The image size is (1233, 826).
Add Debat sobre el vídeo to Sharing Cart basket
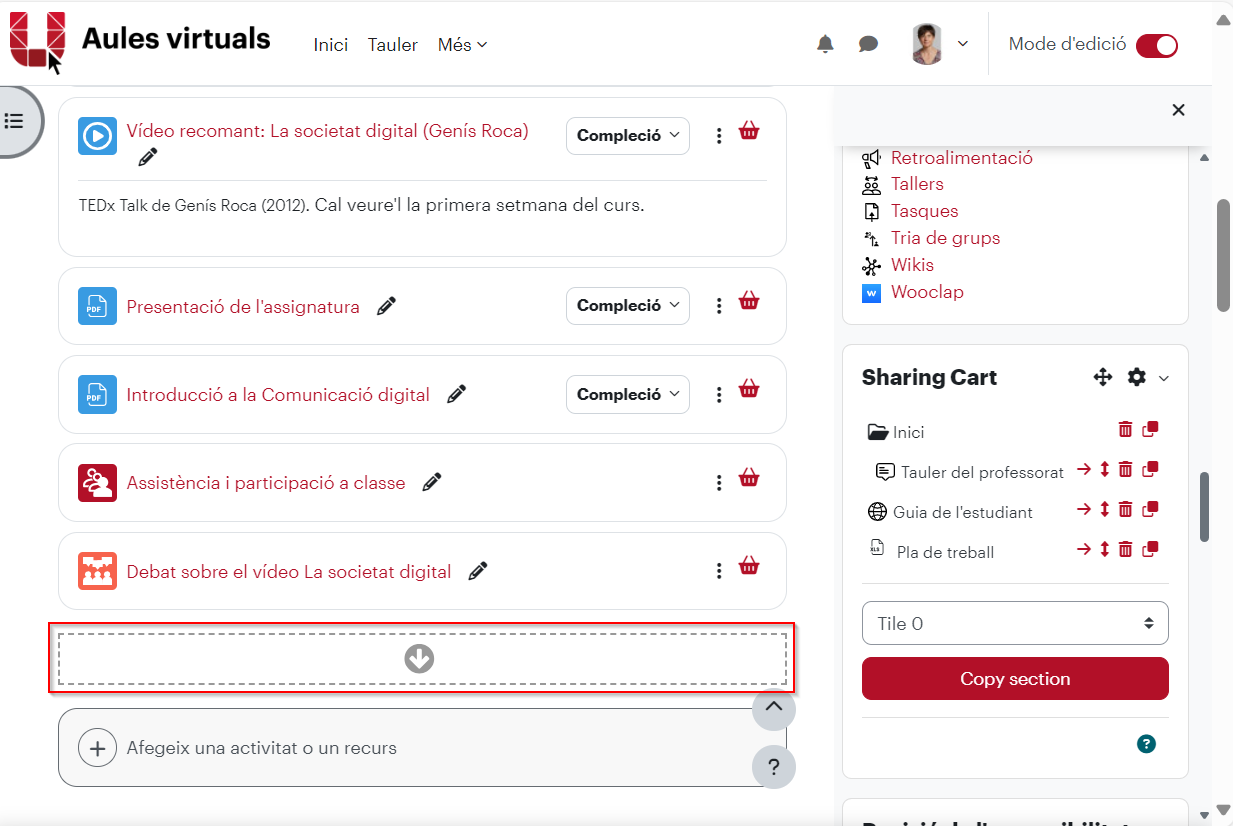(749, 566)
